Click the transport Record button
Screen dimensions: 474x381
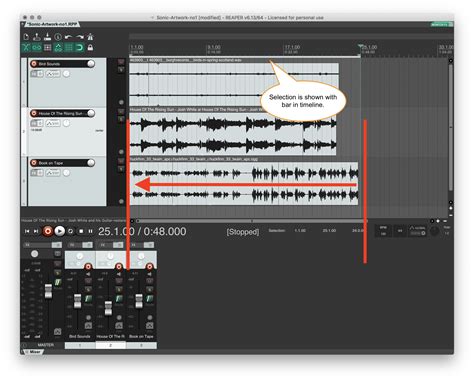pyautogui.click(x=48, y=231)
